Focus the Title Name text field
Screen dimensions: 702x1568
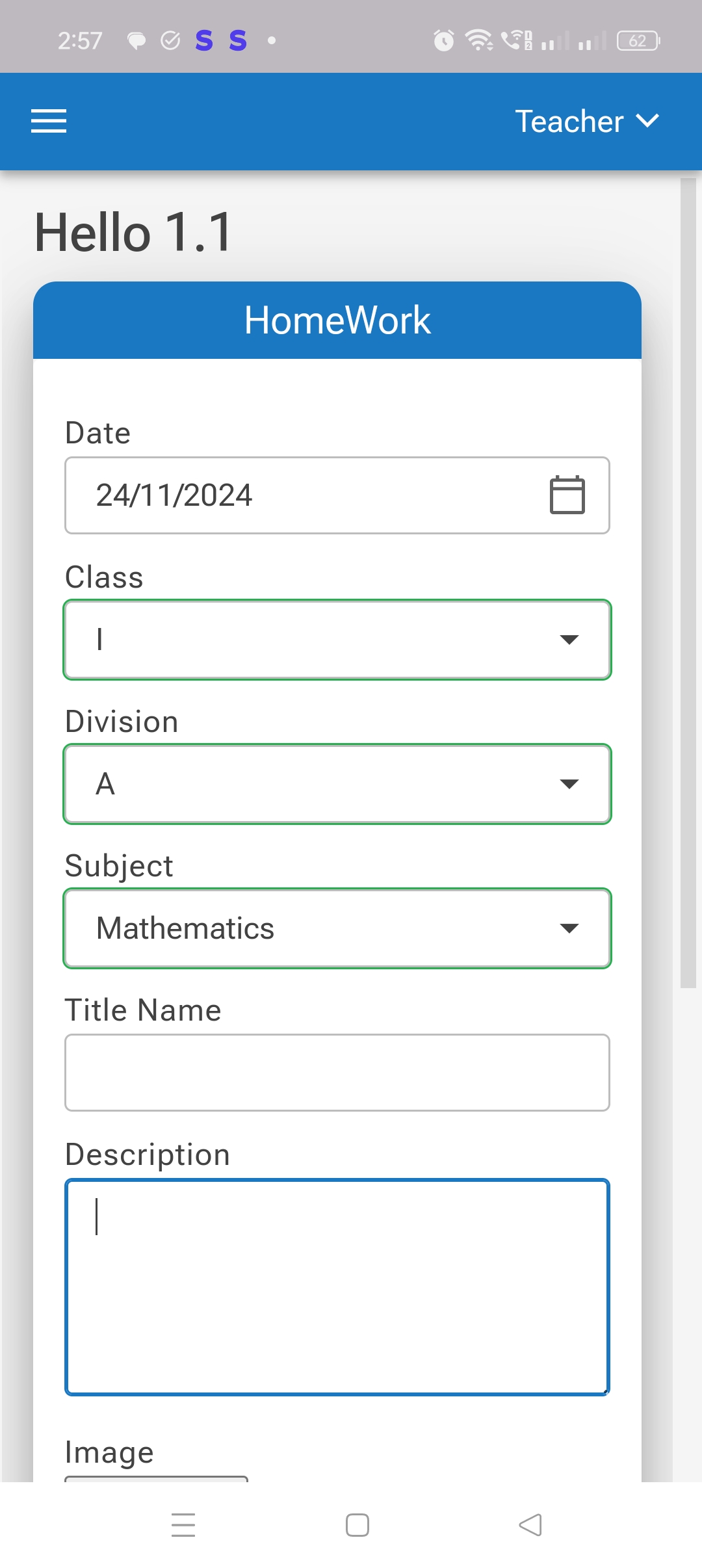click(x=337, y=1073)
